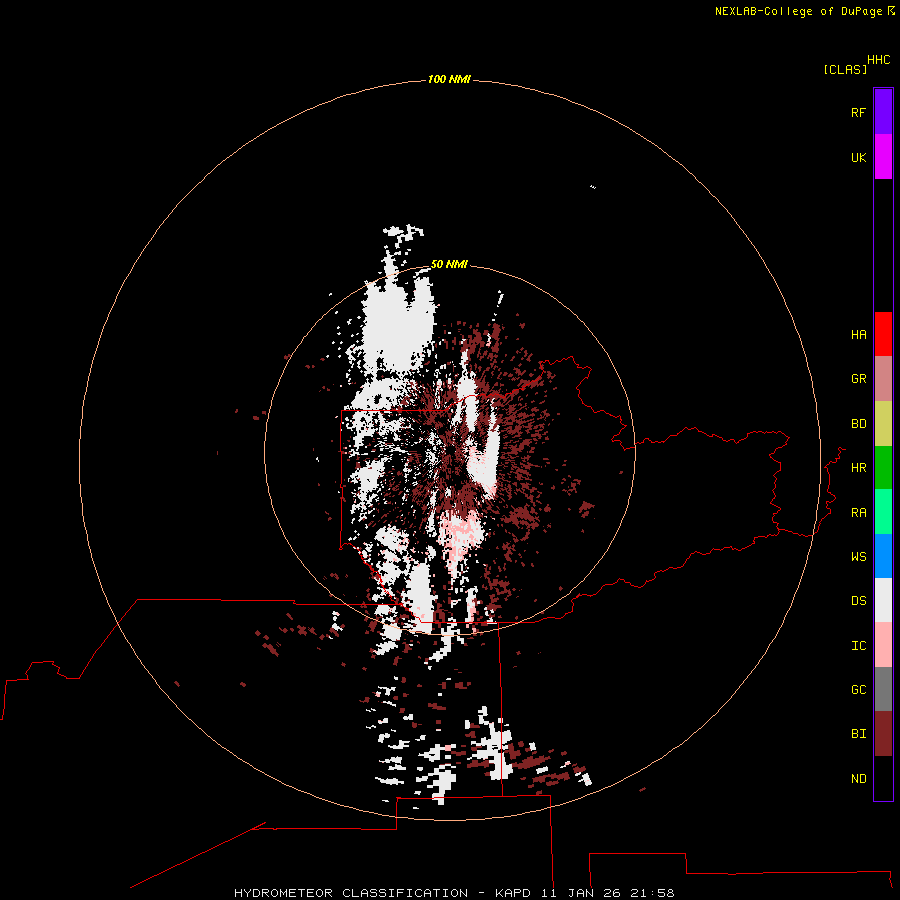This screenshot has width=900, height=900.
Task: Click the HR green legend swatch
Action: (883, 467)
